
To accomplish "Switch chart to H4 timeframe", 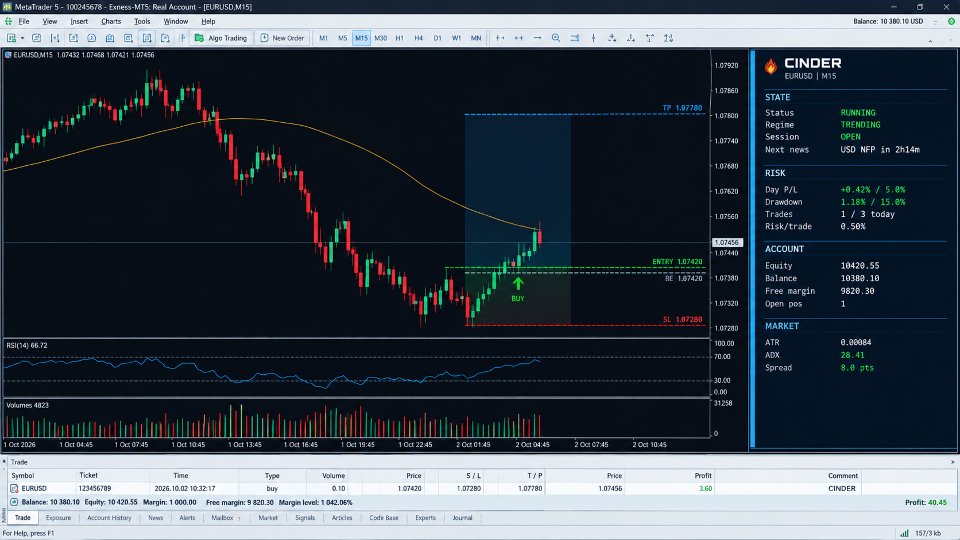I will tap(418, 38).
